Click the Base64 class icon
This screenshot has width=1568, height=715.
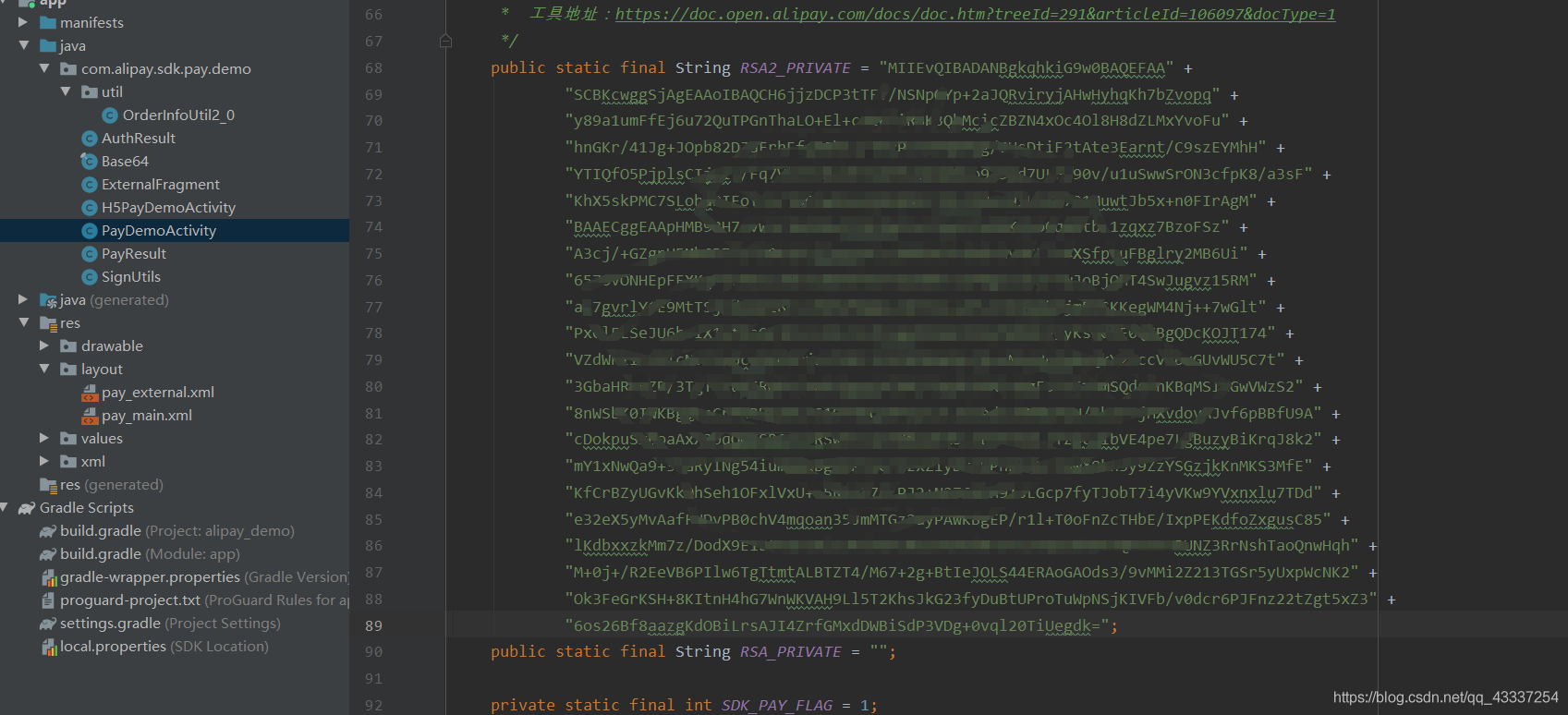90,162
